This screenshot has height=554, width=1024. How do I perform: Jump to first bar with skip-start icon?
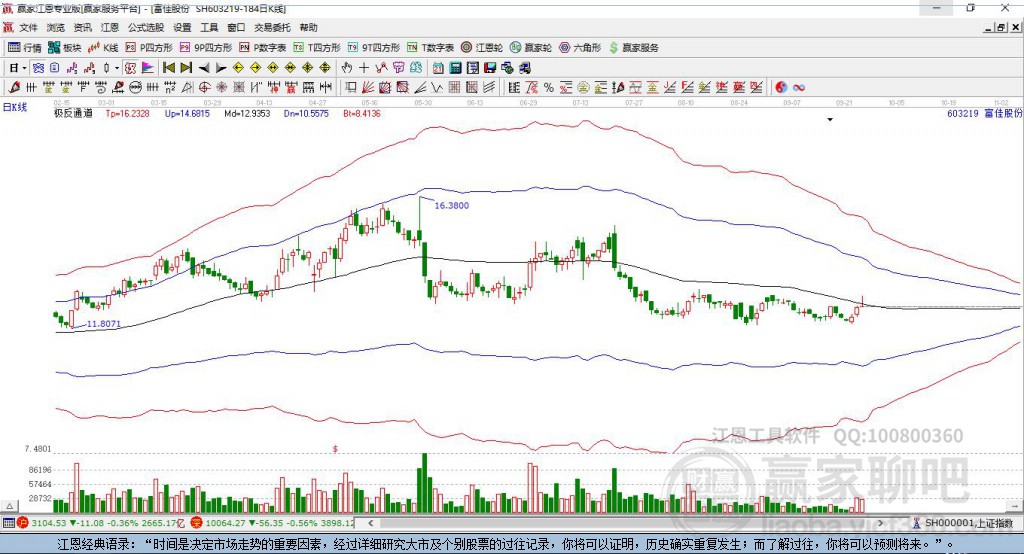(169, 68)
